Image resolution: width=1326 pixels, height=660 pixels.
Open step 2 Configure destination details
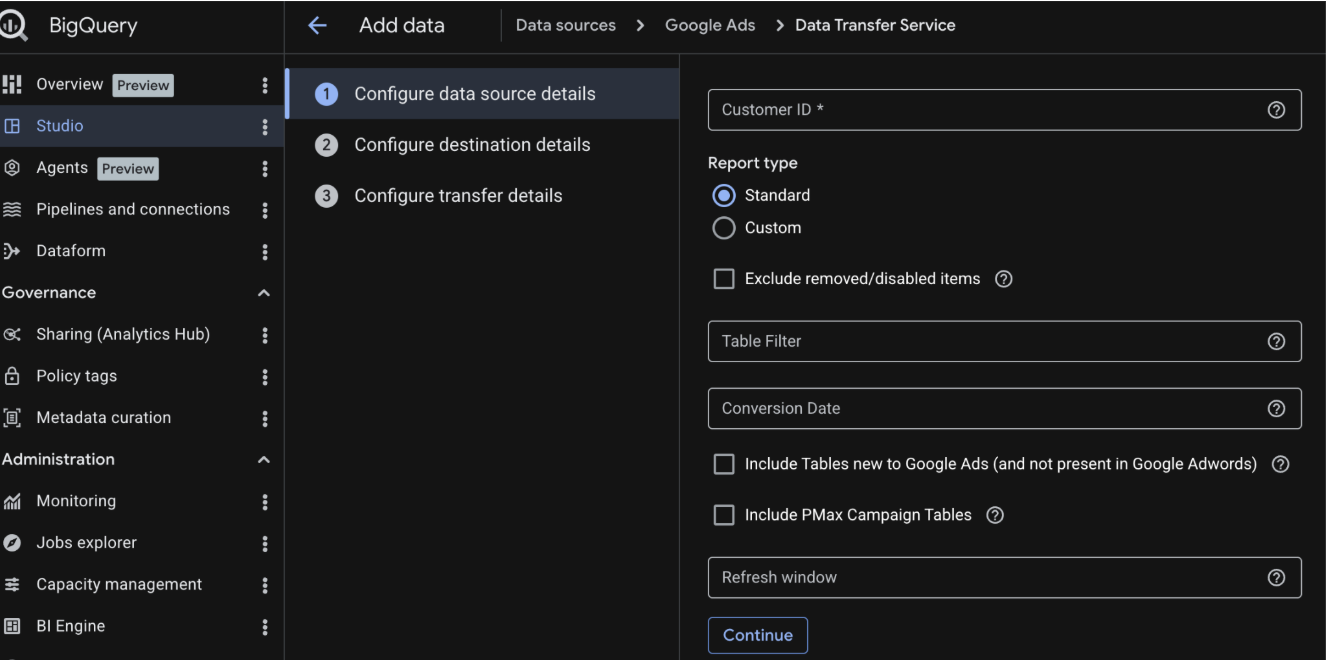[482, 145]
